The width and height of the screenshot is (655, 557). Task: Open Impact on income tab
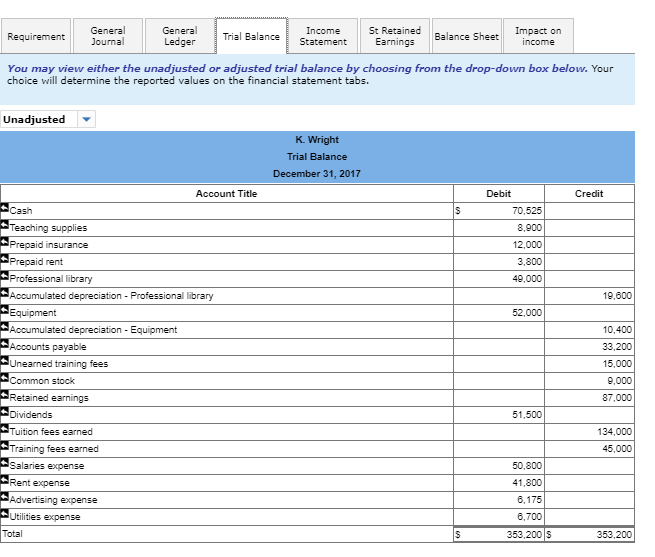coord(538,36)
